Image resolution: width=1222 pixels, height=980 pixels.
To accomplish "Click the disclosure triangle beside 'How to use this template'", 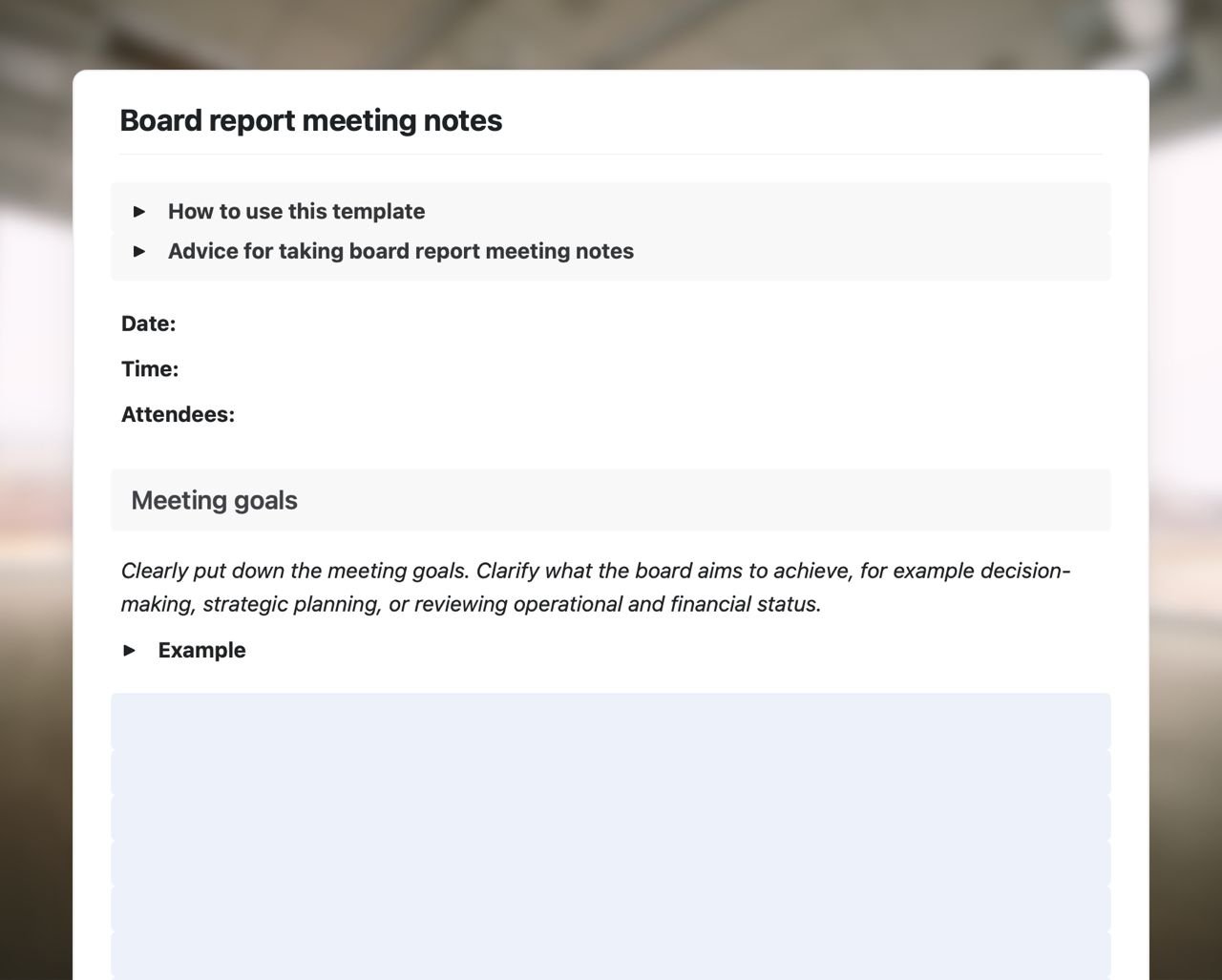I will (x=140, y=212).
